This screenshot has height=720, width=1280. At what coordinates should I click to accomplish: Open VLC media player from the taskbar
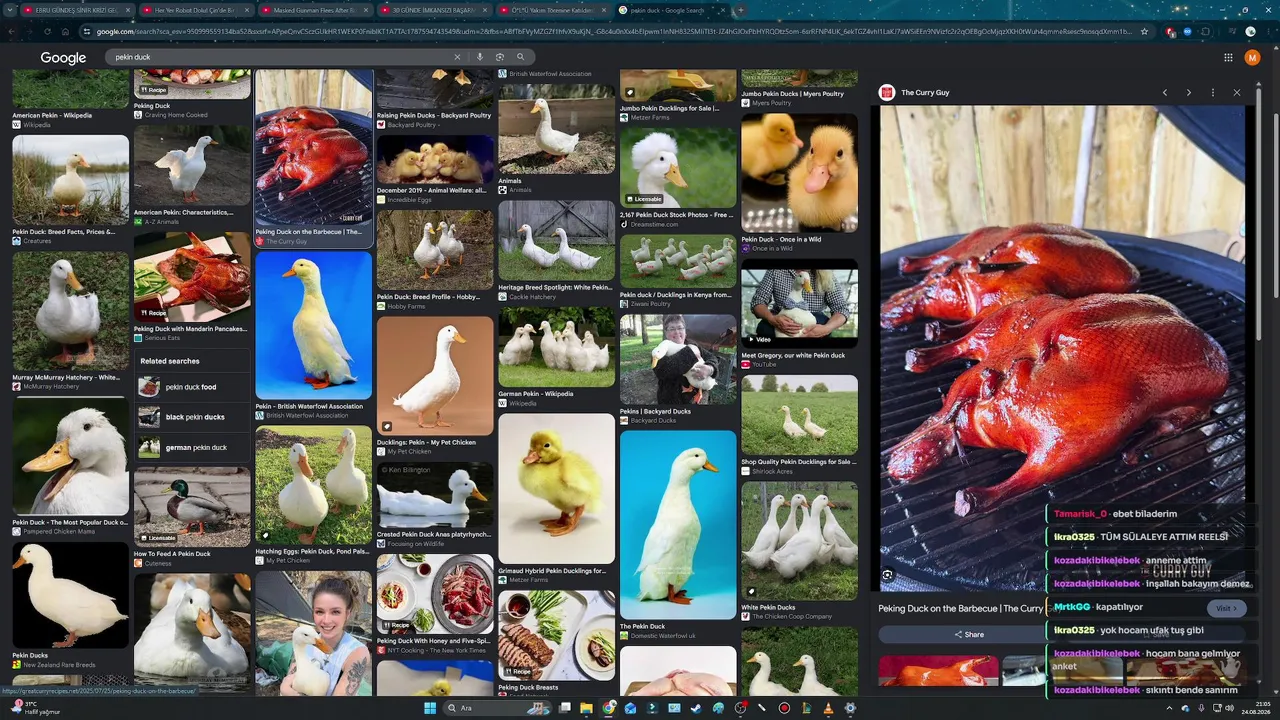click(x=828, y=708)
